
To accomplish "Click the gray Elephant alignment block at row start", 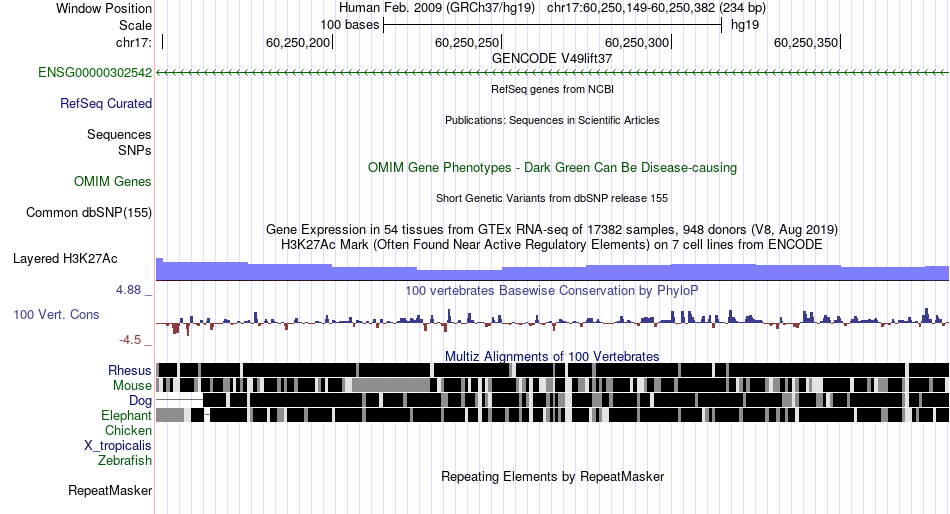I will [170, 415].
